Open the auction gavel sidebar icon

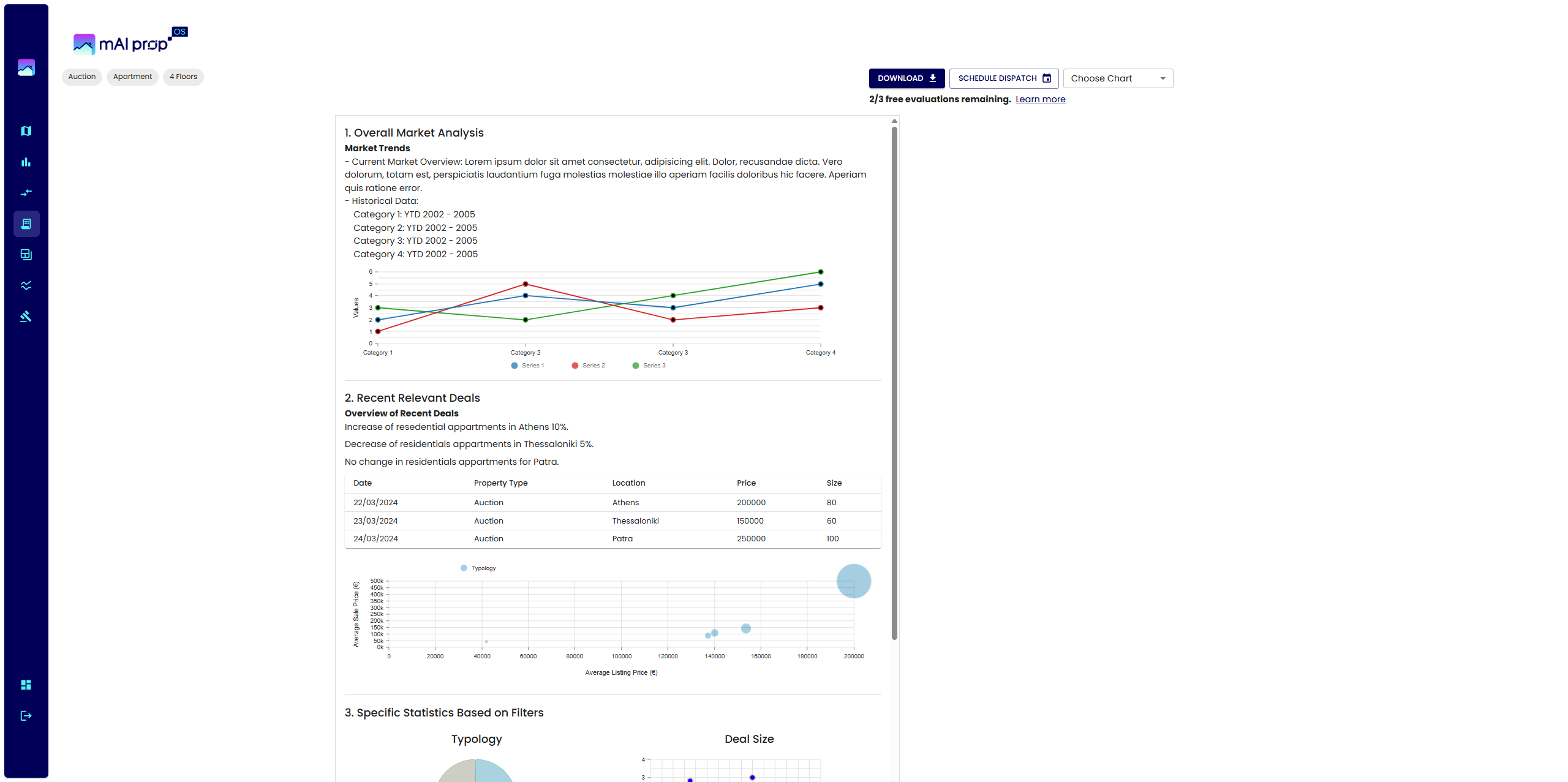point(26,317)
